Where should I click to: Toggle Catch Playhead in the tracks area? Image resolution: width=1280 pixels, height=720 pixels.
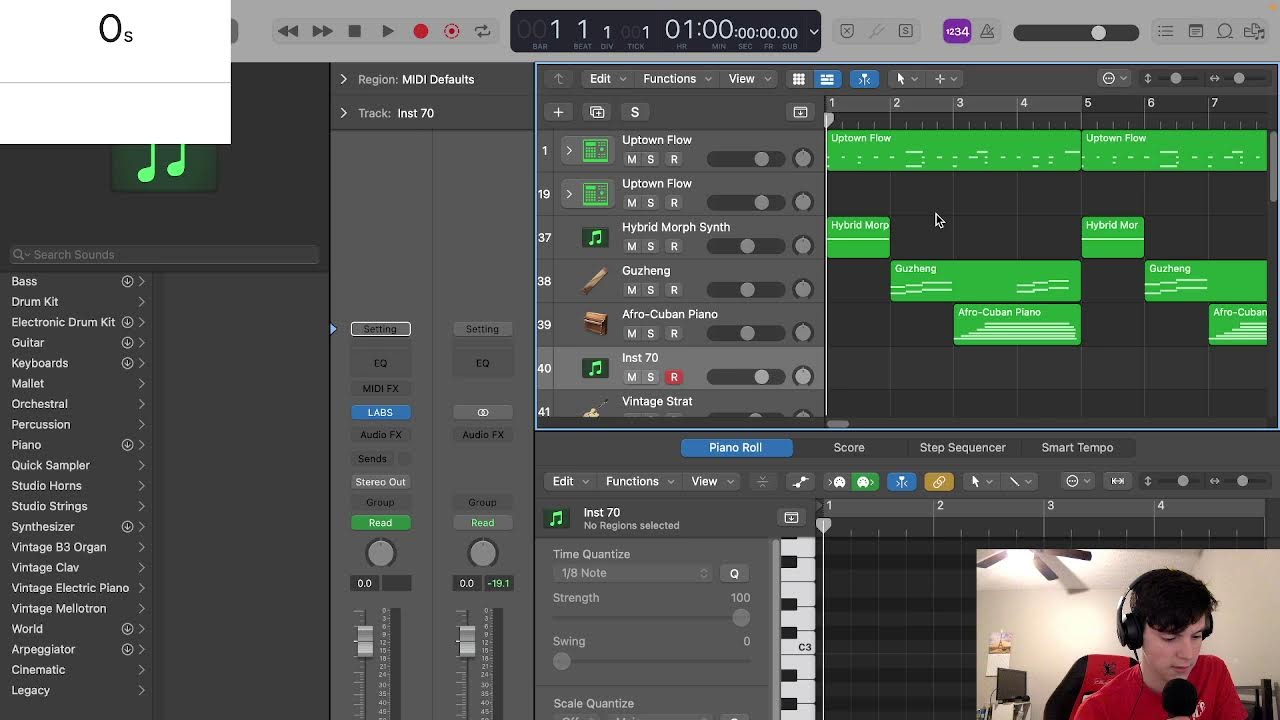coord(864,79)
